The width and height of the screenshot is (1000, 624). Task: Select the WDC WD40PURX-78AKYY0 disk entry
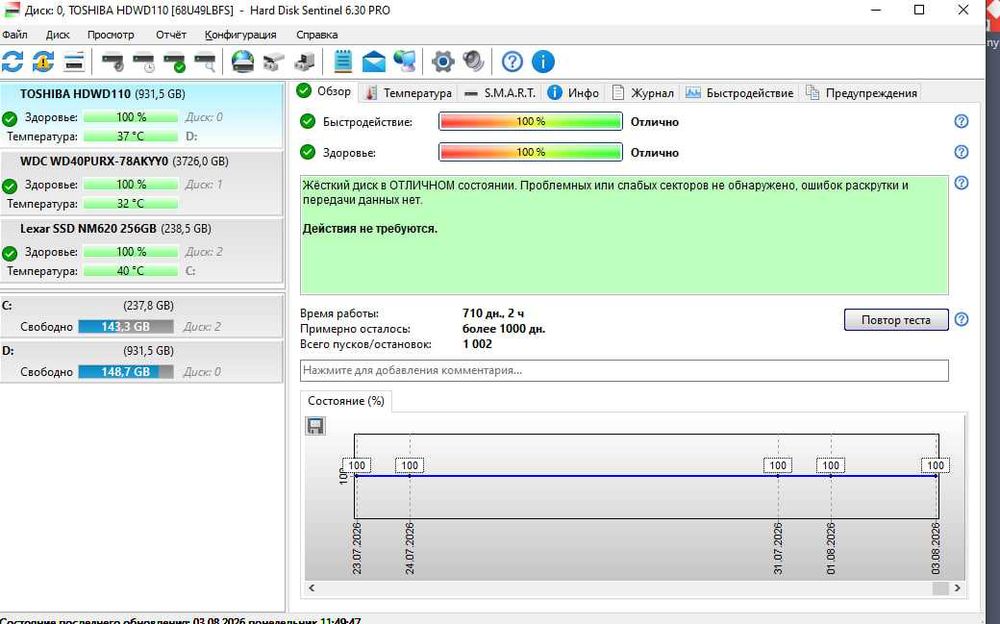tap(141, 183)
